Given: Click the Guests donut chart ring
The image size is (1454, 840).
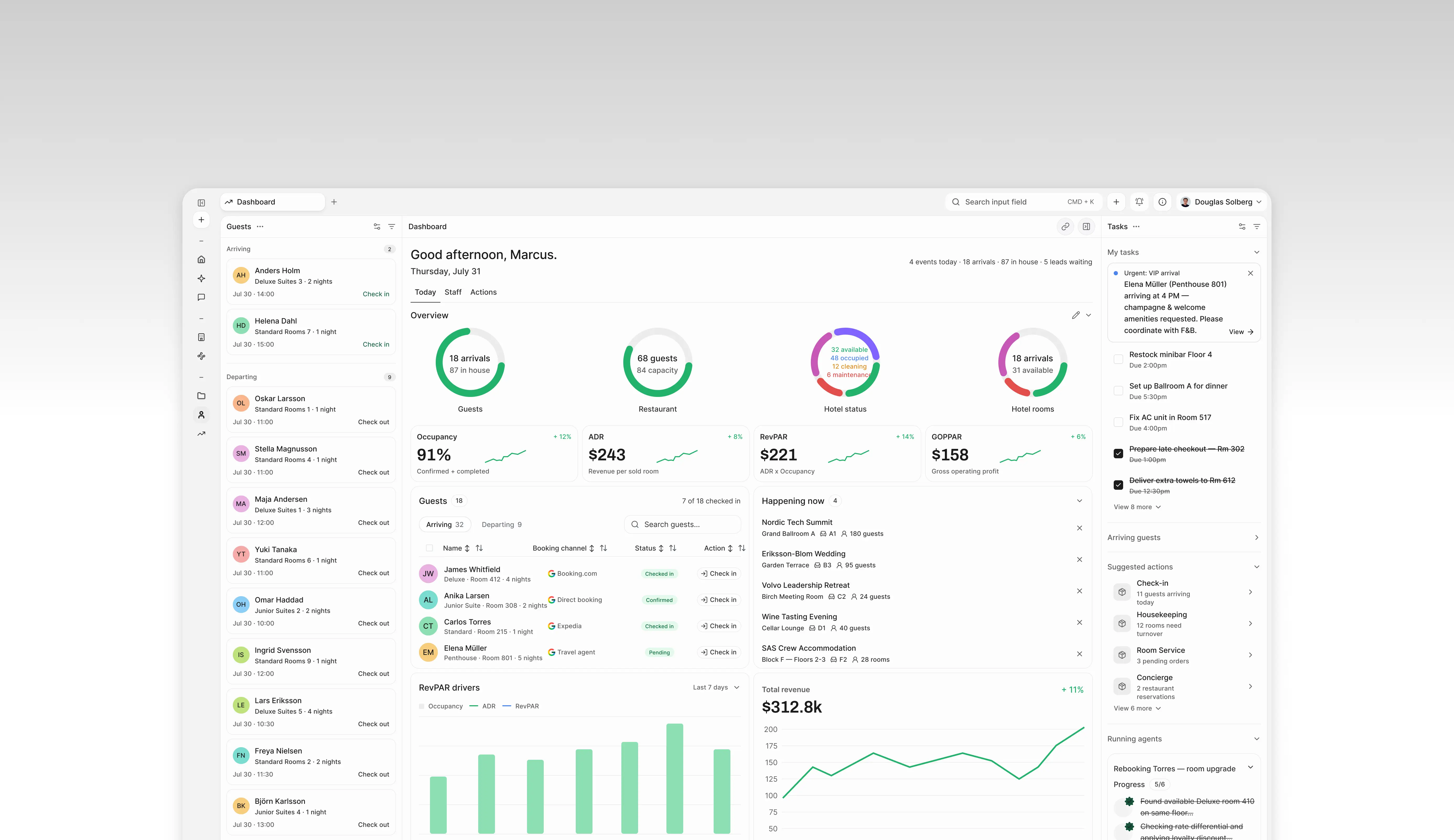Looking at the screenshot, I should coord(470,363).
